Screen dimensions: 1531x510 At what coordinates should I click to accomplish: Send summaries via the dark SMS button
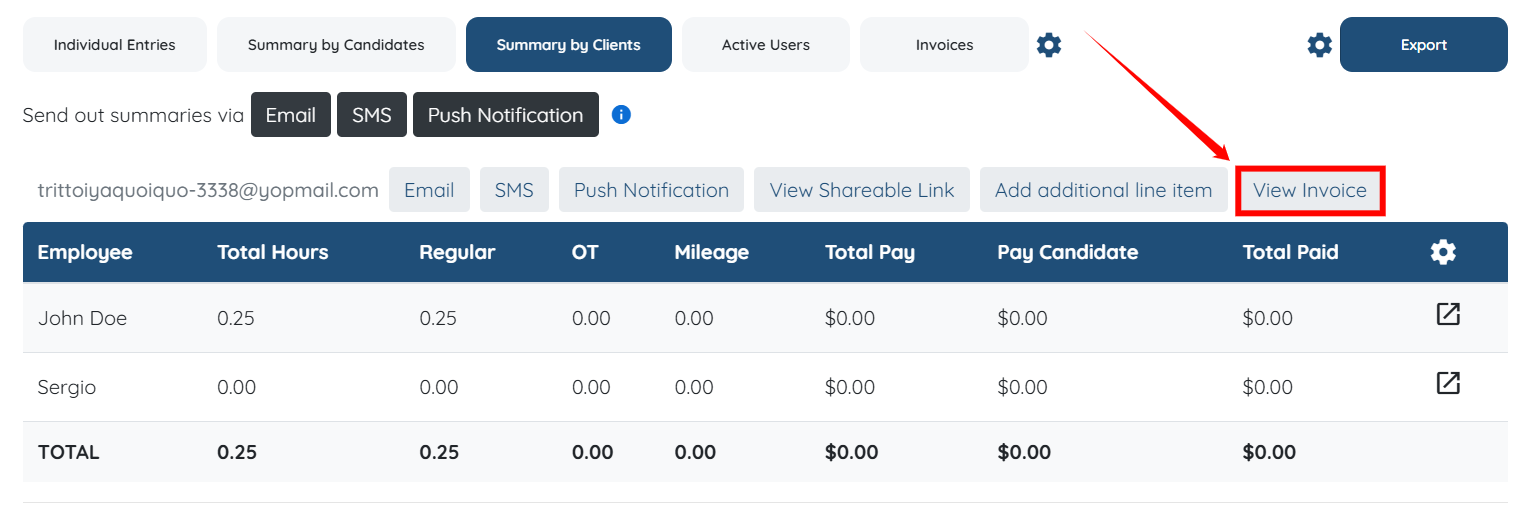click(x=372, y=115)
